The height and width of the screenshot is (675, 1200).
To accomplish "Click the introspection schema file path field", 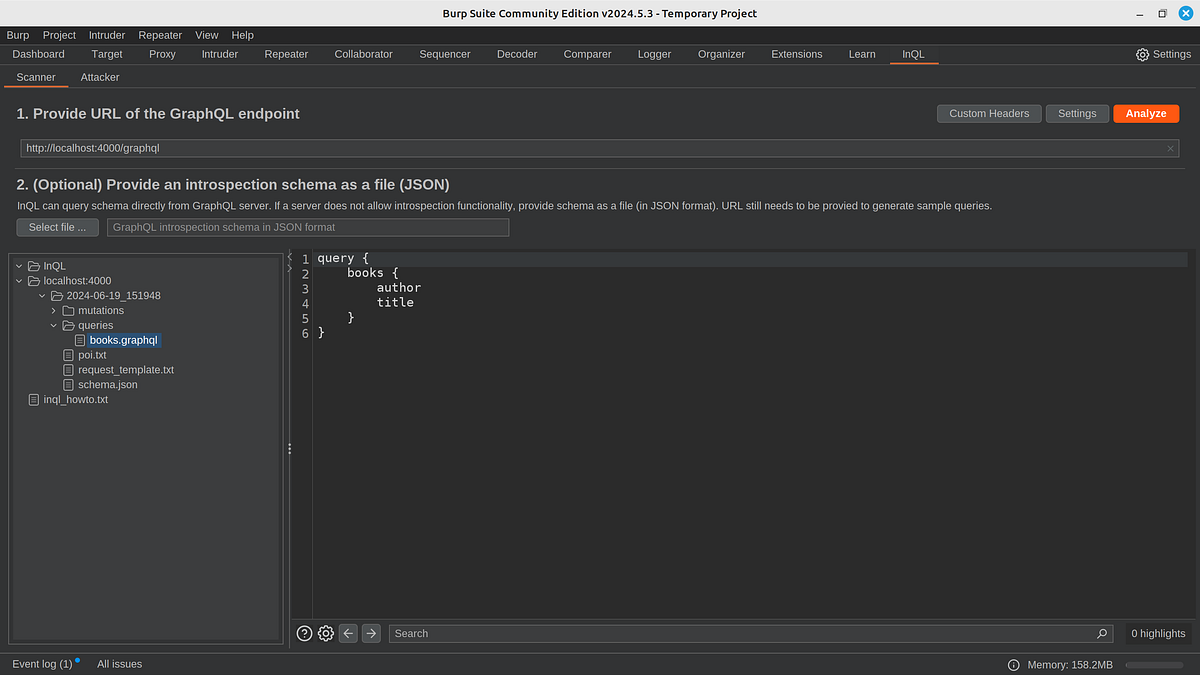I will pyautogui.click(x=308, y=227).
